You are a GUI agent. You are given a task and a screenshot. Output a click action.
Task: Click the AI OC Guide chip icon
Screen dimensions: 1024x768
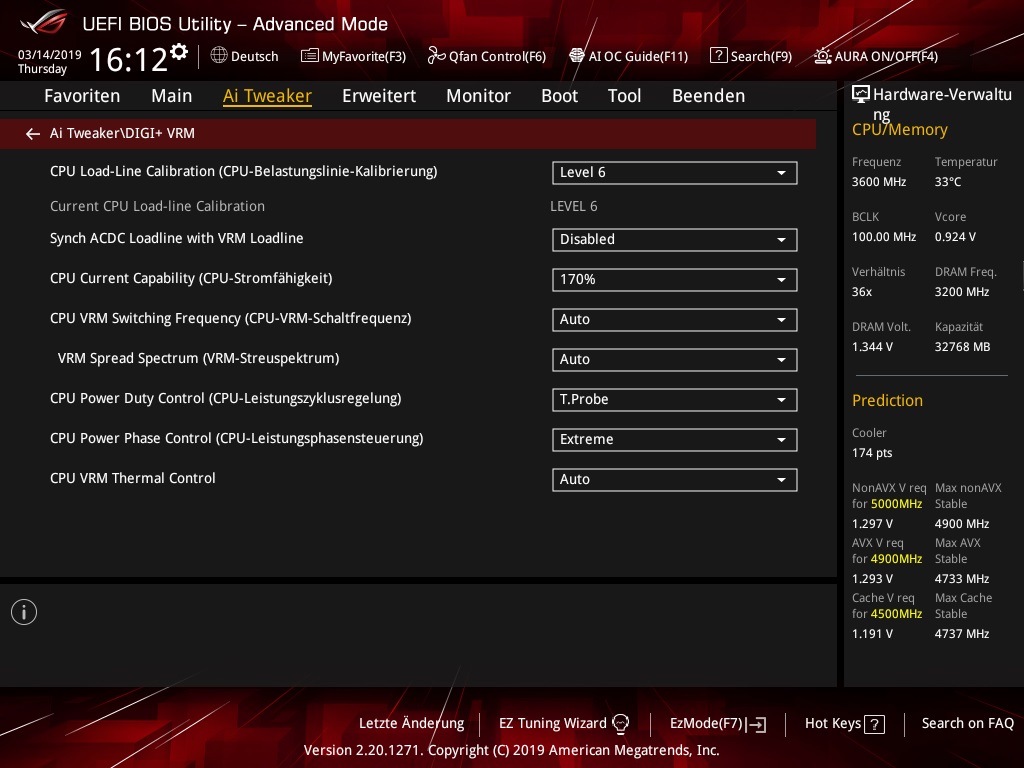click(x=577, y=56)
